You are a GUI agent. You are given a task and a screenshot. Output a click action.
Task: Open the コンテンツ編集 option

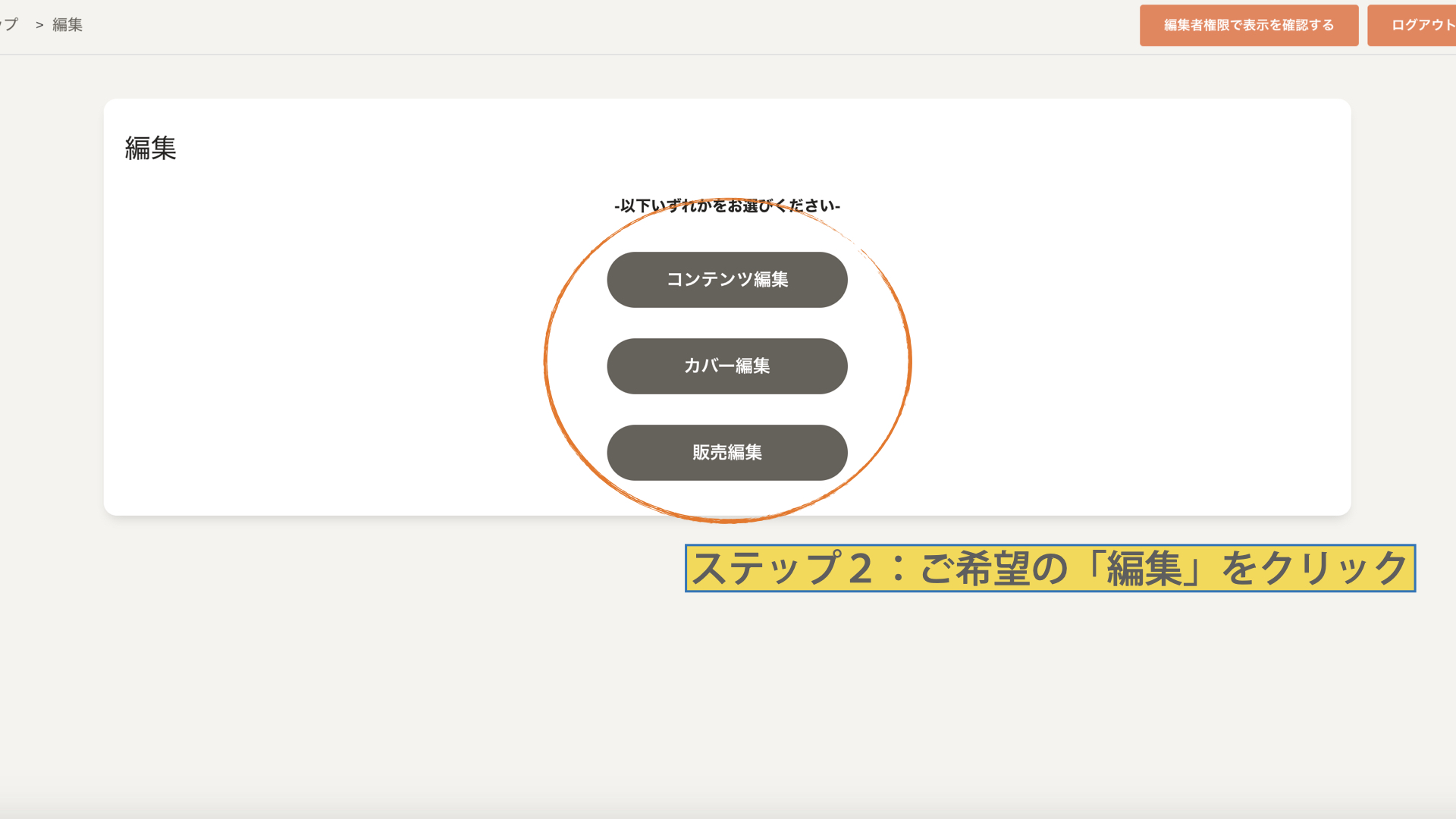pos(726,280)
